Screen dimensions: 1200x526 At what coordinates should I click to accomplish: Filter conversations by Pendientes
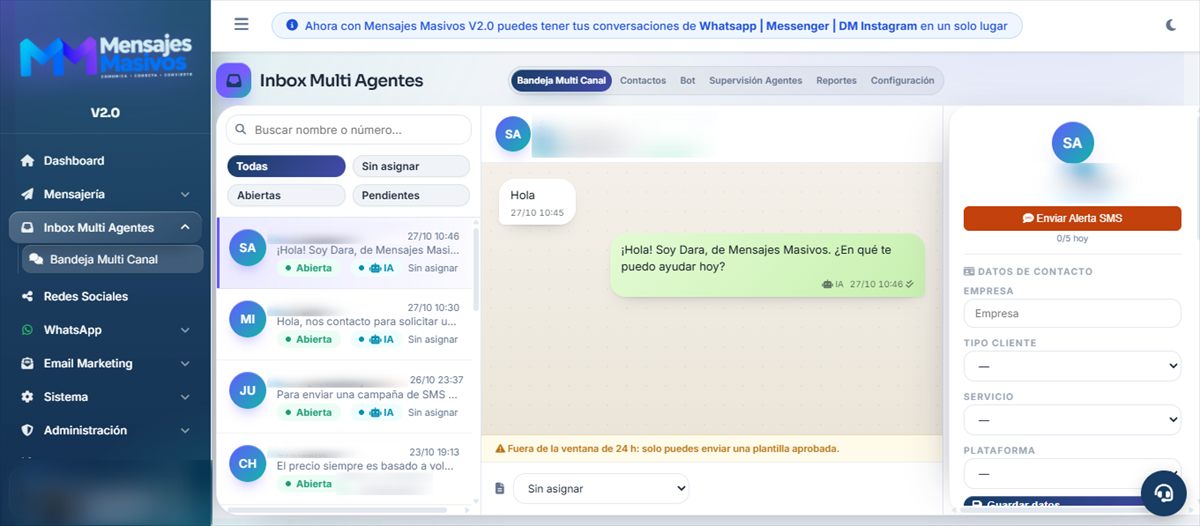(411, 195)
